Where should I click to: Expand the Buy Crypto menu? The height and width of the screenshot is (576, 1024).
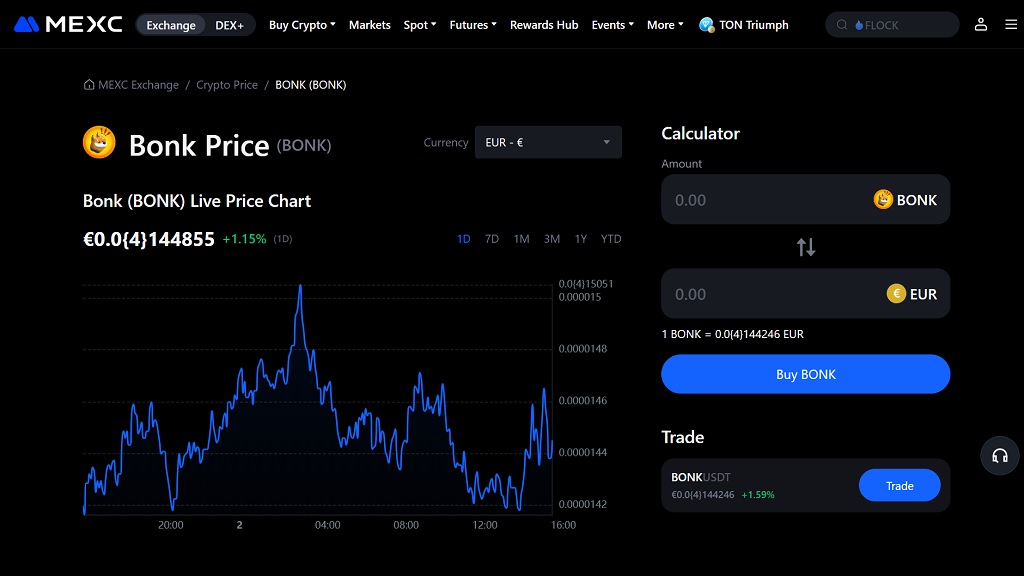pos(302,25)
